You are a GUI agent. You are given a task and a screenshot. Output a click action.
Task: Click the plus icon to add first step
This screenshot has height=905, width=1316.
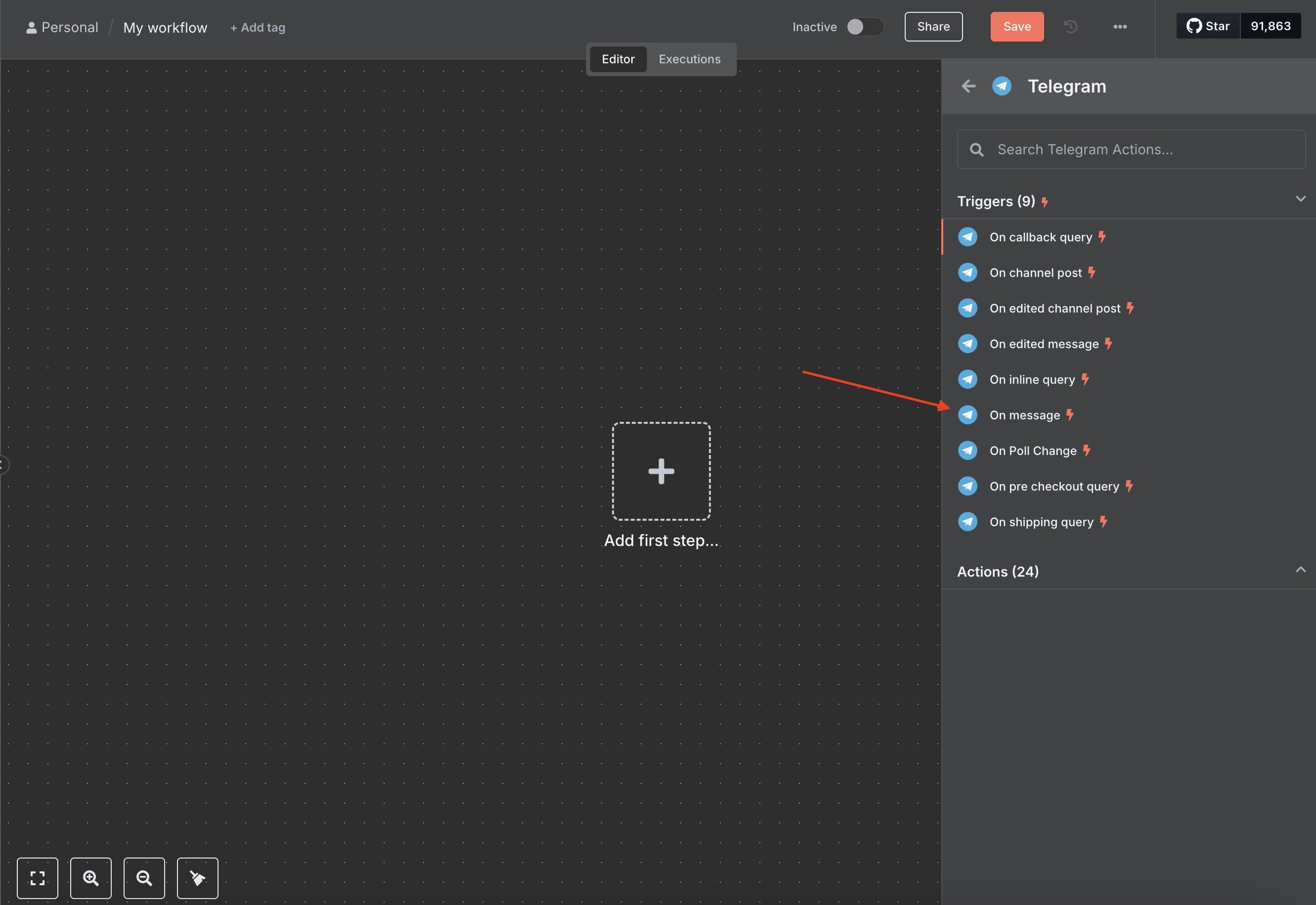[x=661, y=471]
